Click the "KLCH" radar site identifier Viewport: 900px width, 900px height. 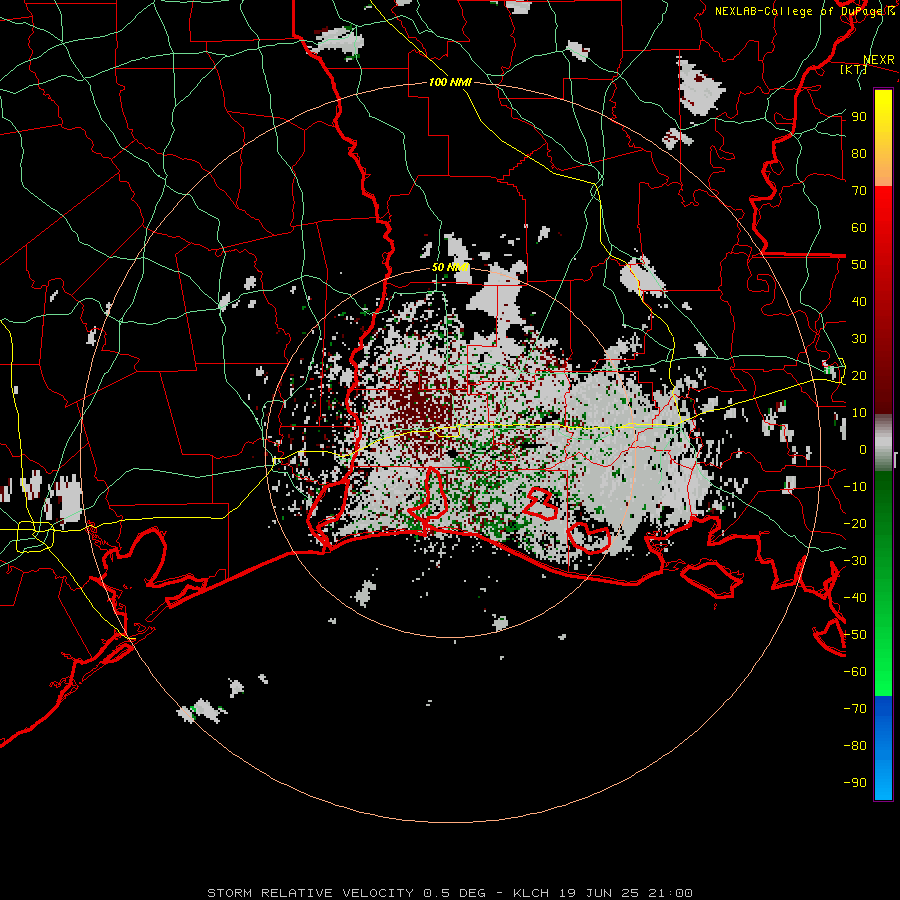[x=531, y=893]
